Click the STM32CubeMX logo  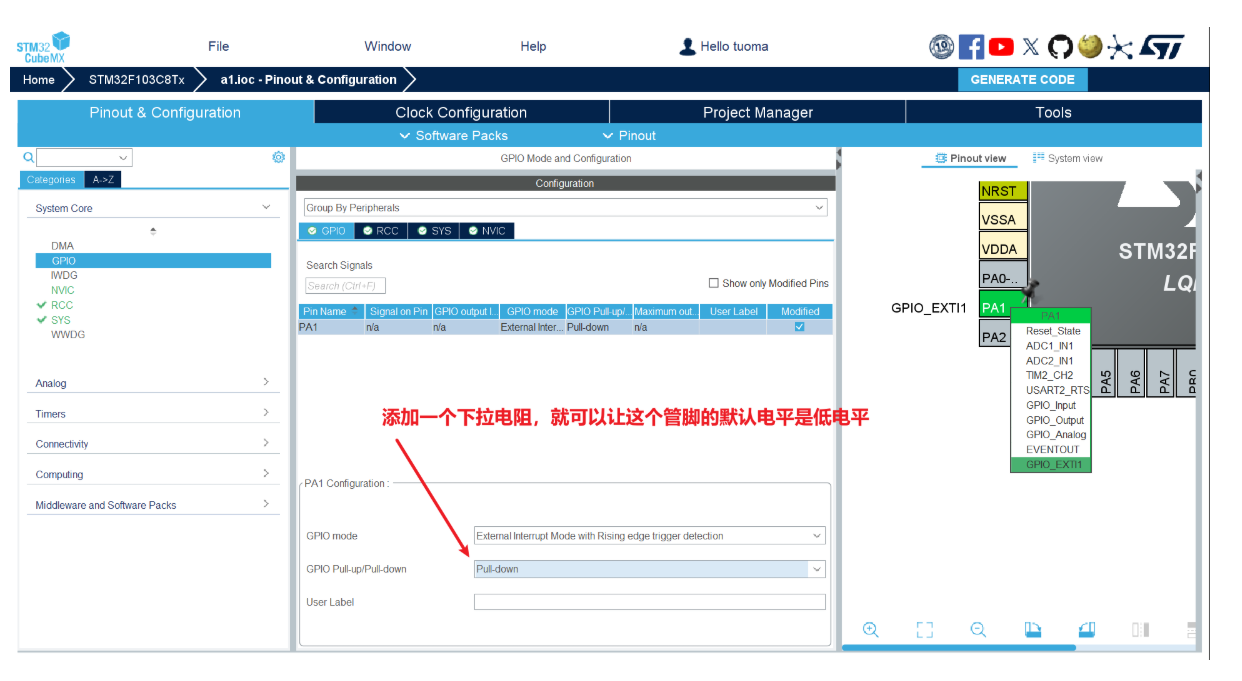(x=43, y=47)
